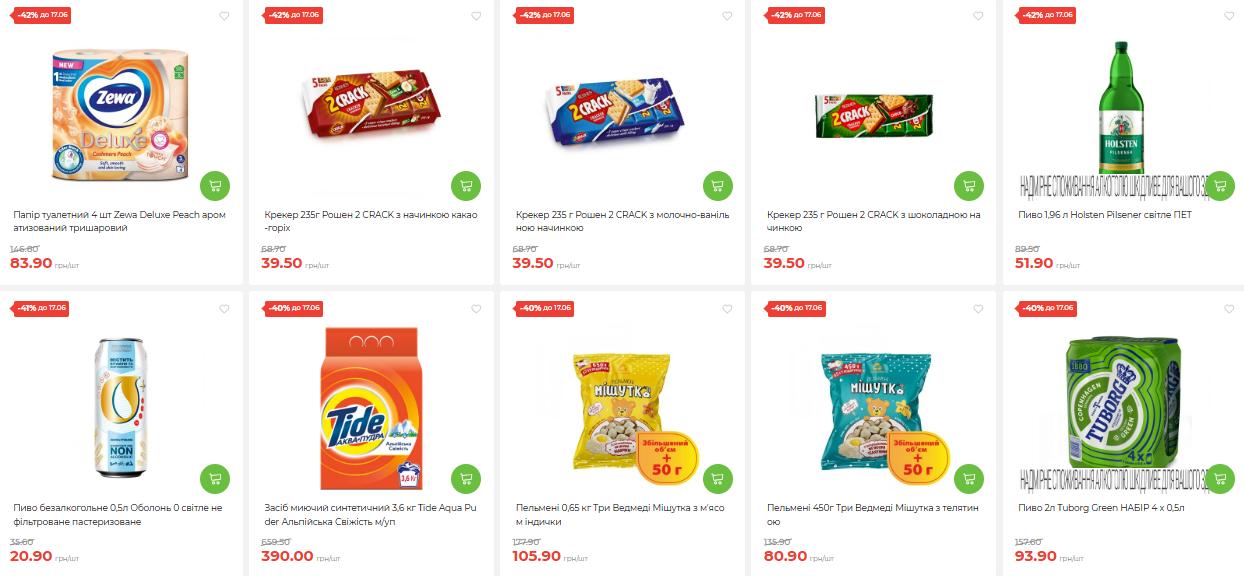Add 2 CRACK chocolate cracker to cart
This screenshot has width=1244, height=576.
[968, 185]
